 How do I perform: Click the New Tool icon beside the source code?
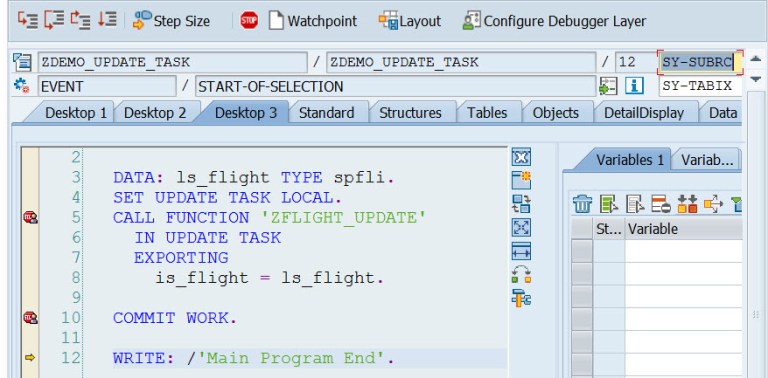521,180
